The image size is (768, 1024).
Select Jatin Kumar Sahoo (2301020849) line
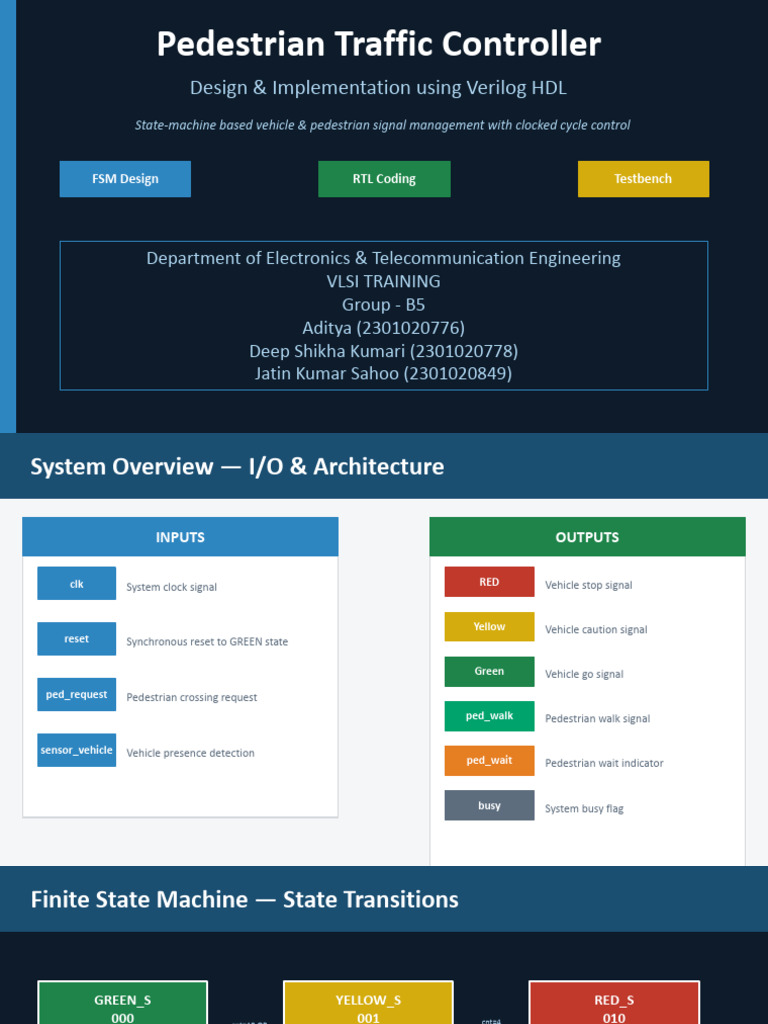click(x=383, y=374)
